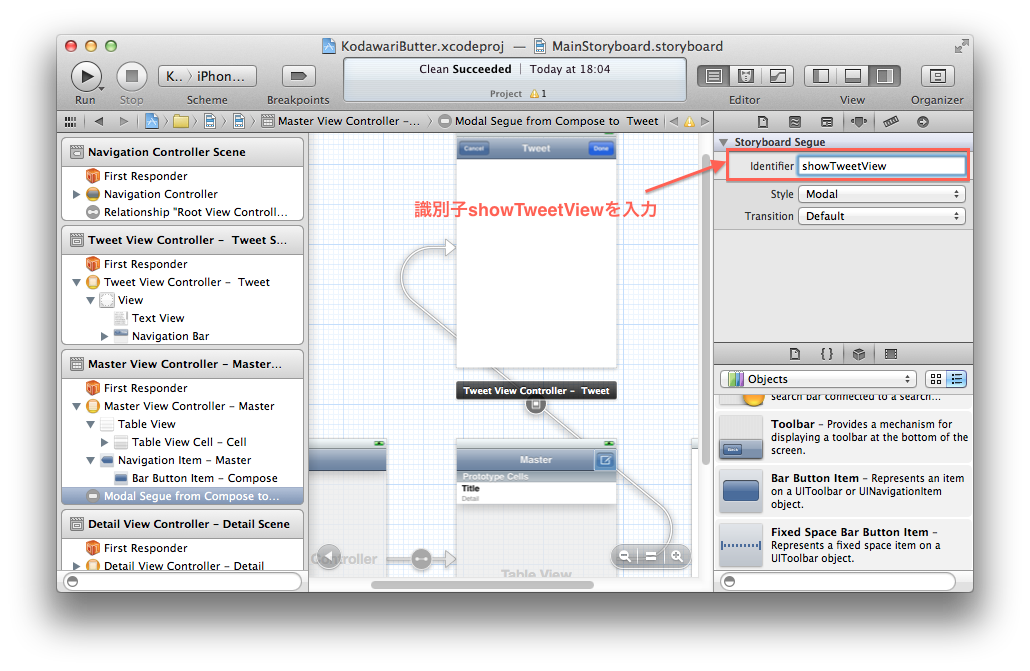Open the Object library cube icon
The width and height of the screenshot is (1030, 671).
[859, 354]
